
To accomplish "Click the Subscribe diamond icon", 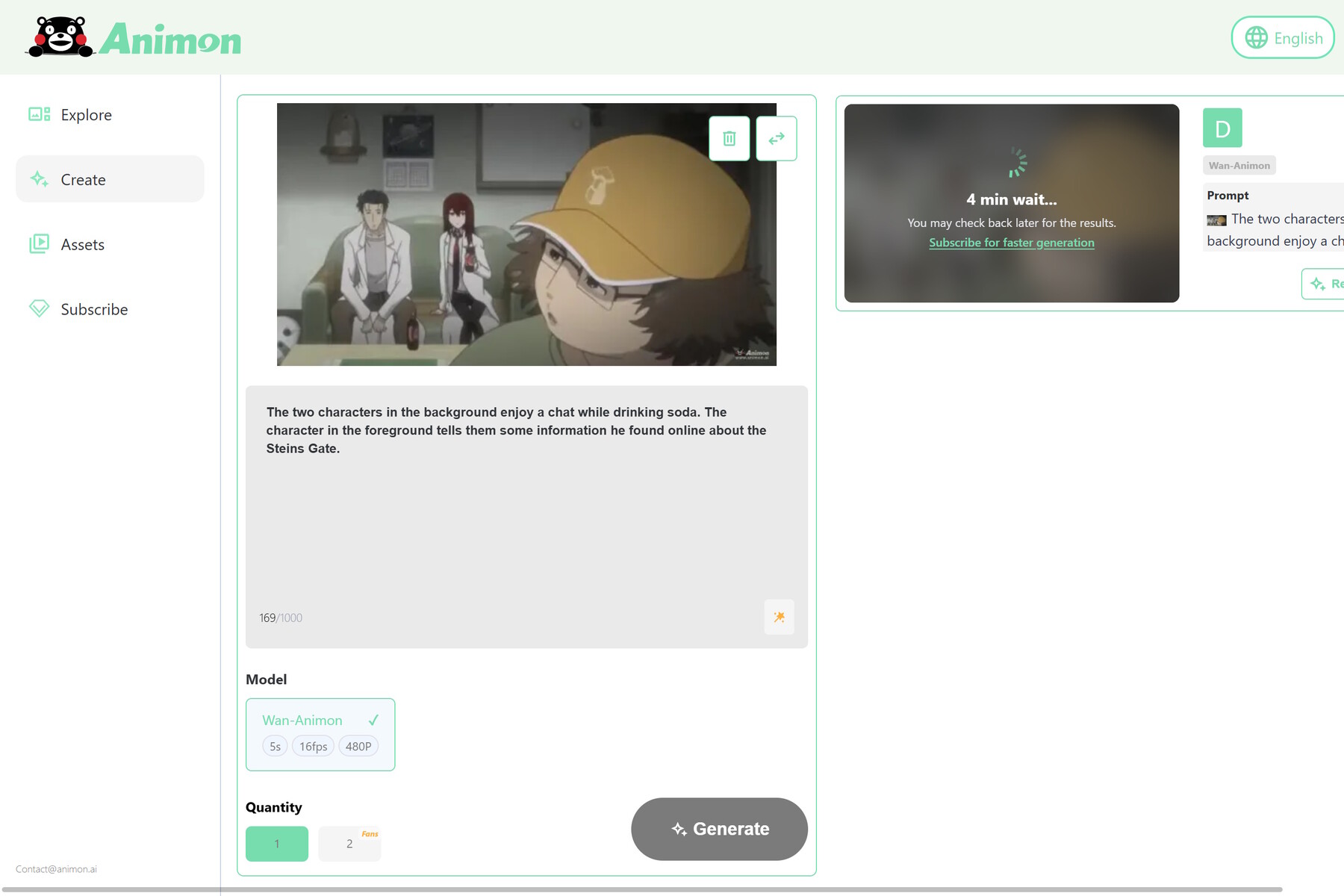I will coord(38,308).
